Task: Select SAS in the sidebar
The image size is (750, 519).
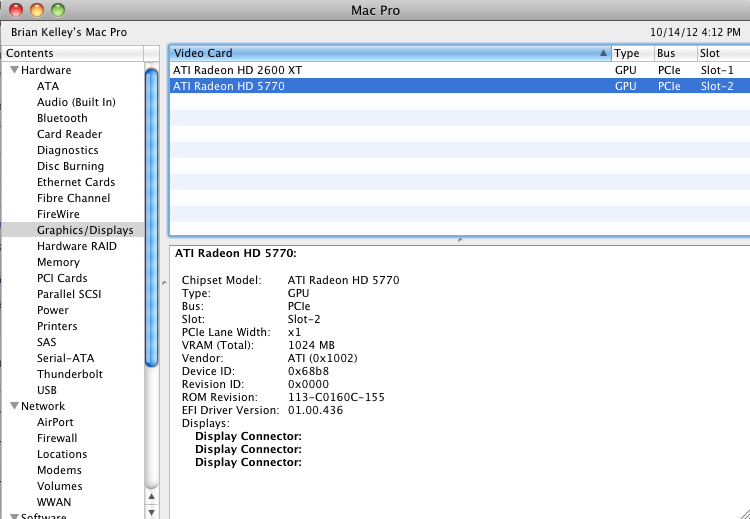Action: [x=46, y=342]
